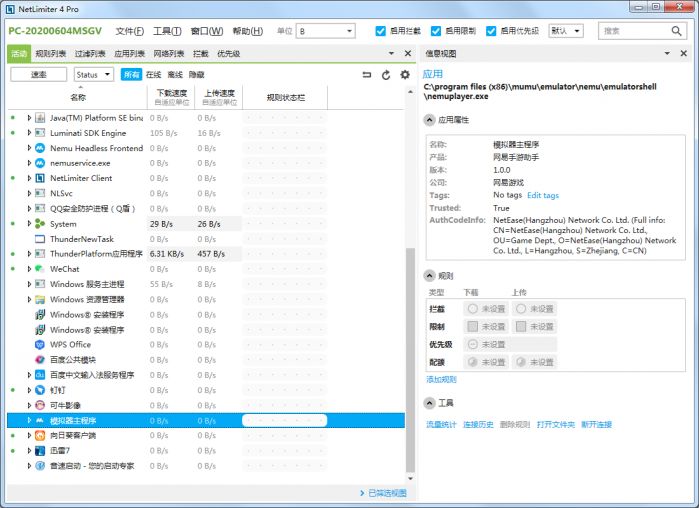
Task: Click the WeChat icon
Action: (40, 269)
